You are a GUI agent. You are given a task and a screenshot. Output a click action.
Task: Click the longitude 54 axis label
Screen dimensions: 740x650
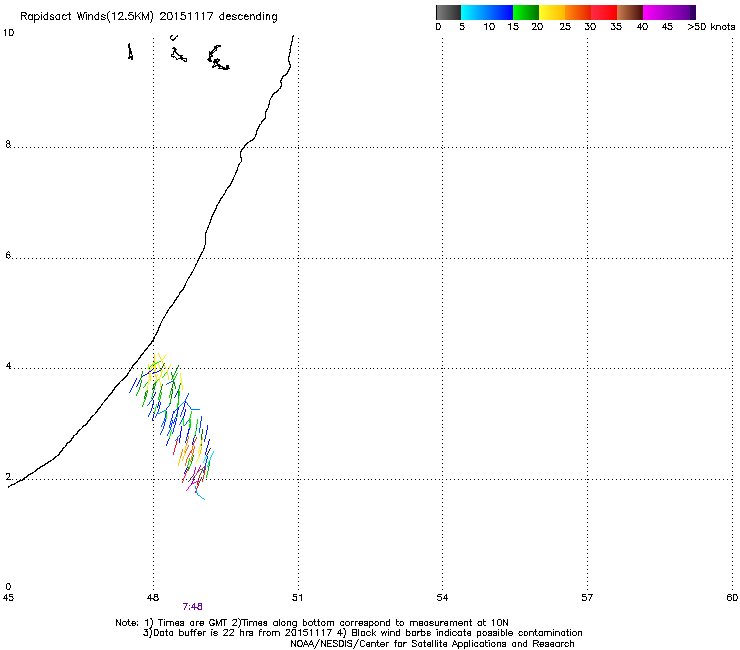(442, 598)
